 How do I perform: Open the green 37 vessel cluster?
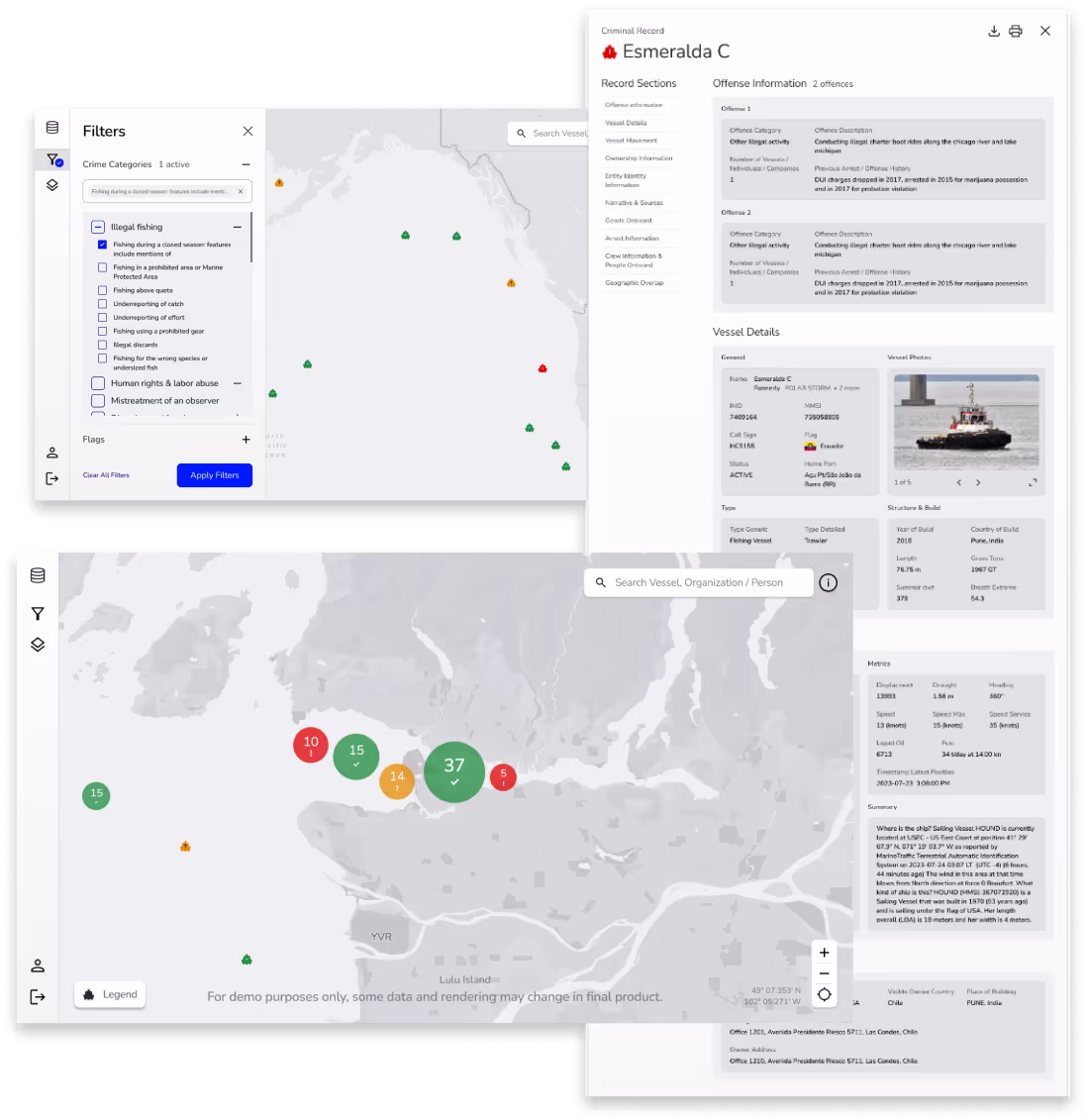point(454,771)
